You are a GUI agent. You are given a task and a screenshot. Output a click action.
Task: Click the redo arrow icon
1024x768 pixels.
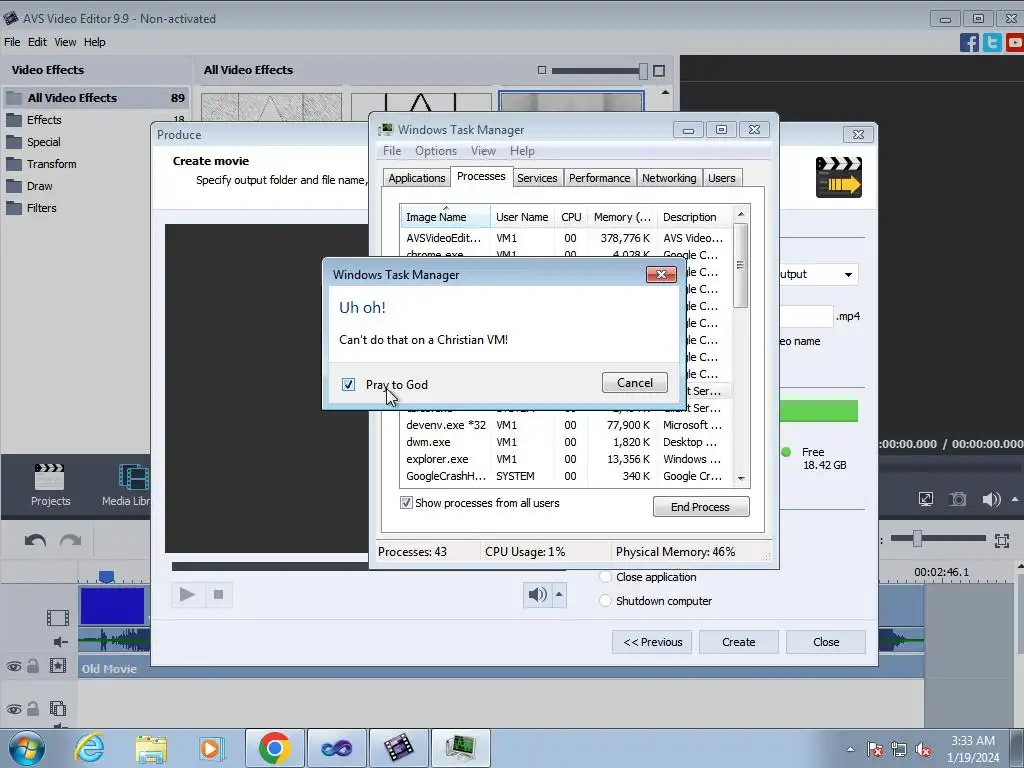coord(71,541)
